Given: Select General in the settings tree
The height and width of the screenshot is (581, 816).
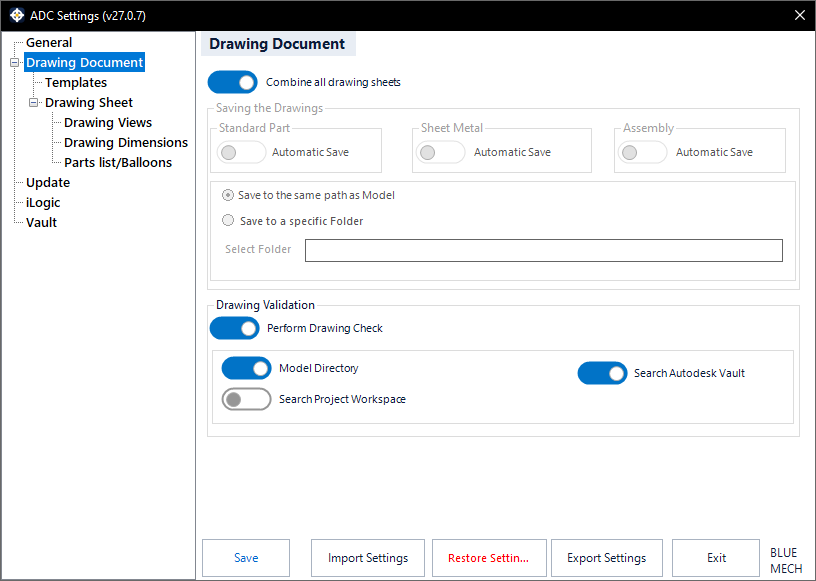Looking at the screenshot, I should [x=49, y=43].
